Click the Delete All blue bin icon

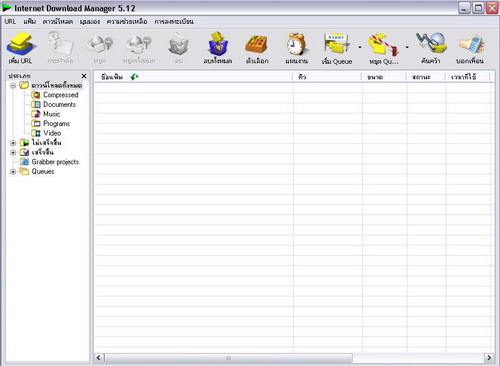pos(218,44)
